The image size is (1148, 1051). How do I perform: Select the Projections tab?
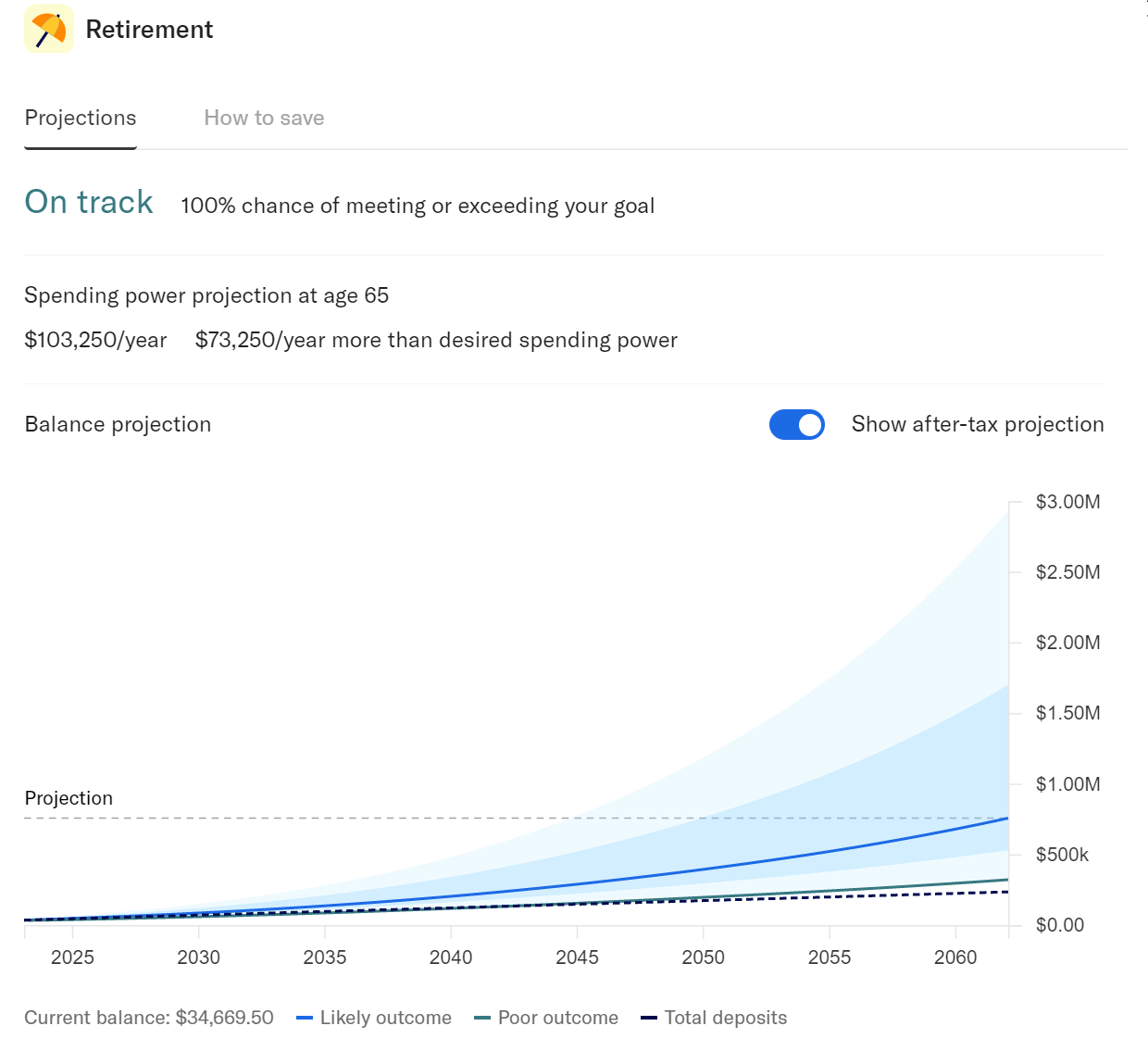[x=81, y=118]
